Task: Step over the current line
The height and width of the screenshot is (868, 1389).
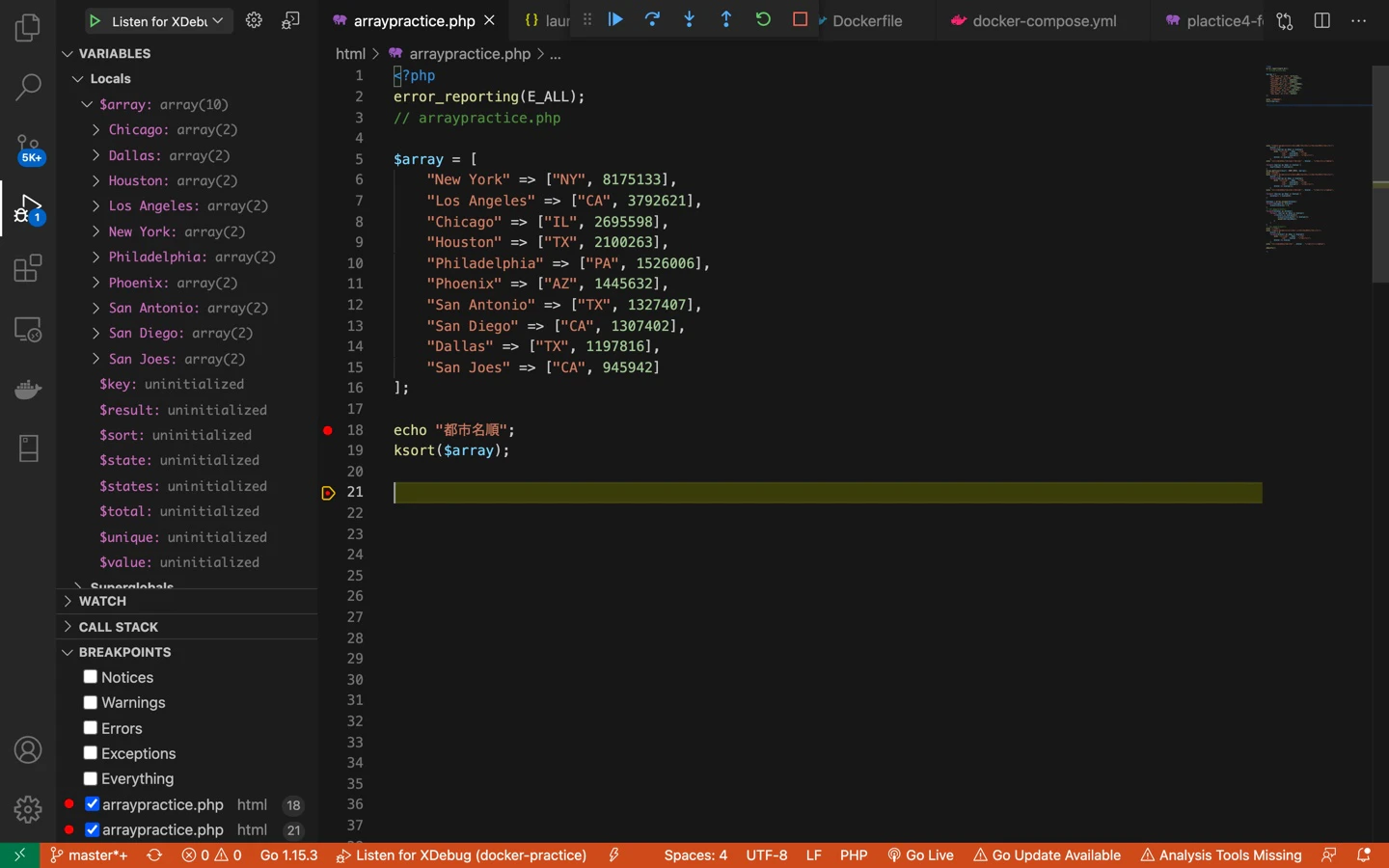Action: point(652,19)
